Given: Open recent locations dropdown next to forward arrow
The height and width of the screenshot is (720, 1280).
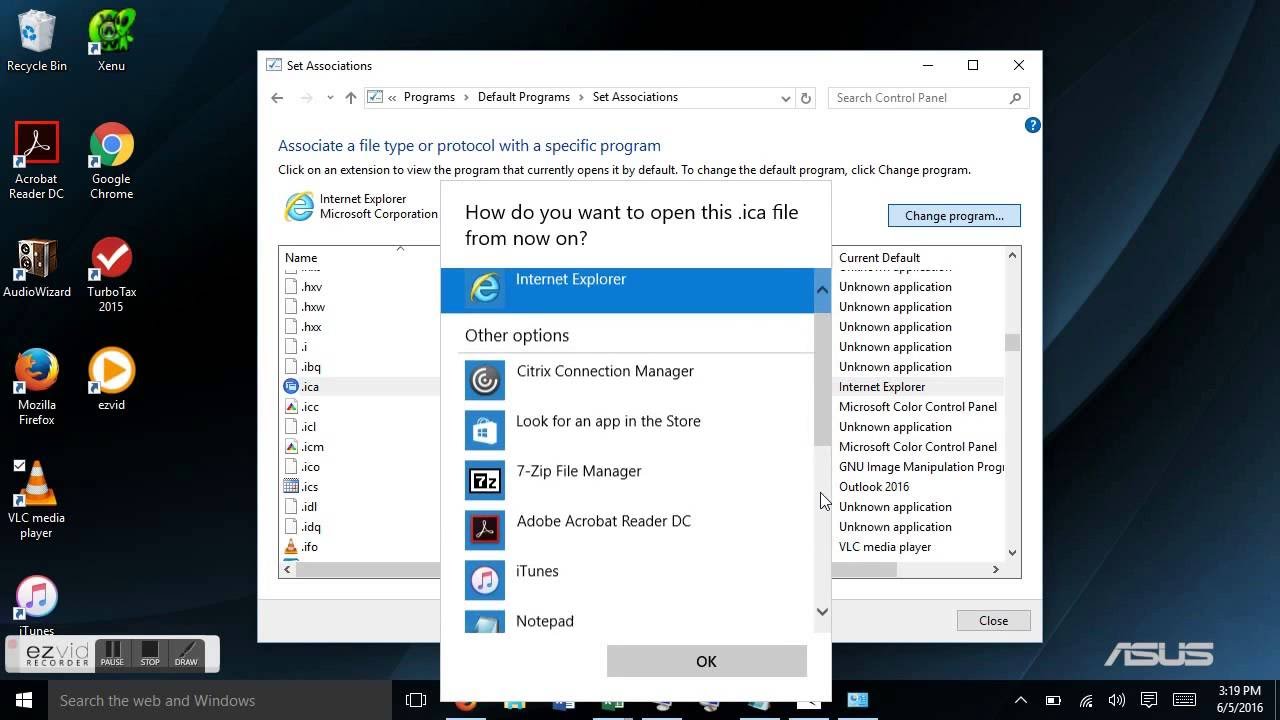Looking at the screenshot, I should click(x=329, y=98).
